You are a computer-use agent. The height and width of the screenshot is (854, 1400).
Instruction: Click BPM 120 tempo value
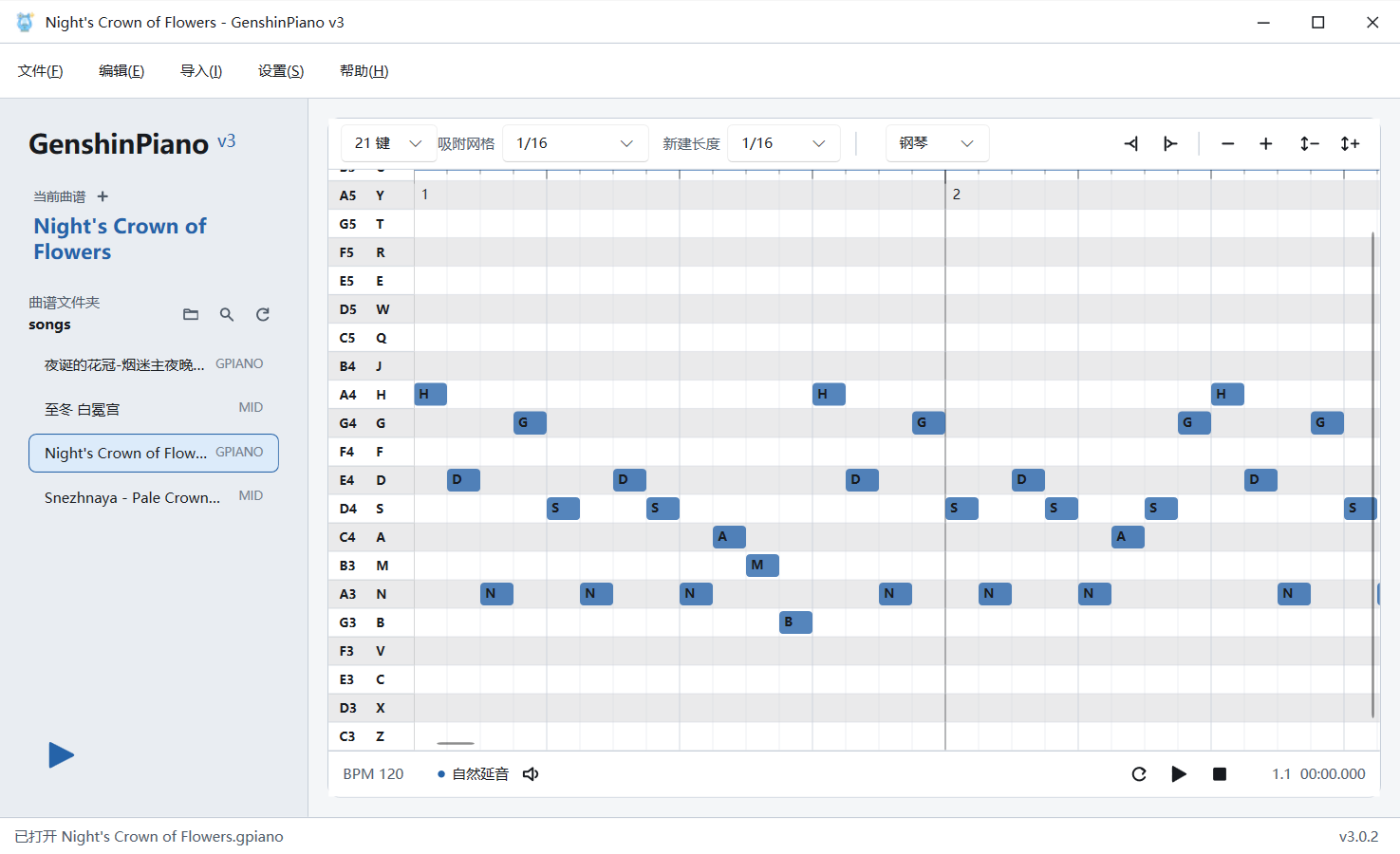click(373, 774)
